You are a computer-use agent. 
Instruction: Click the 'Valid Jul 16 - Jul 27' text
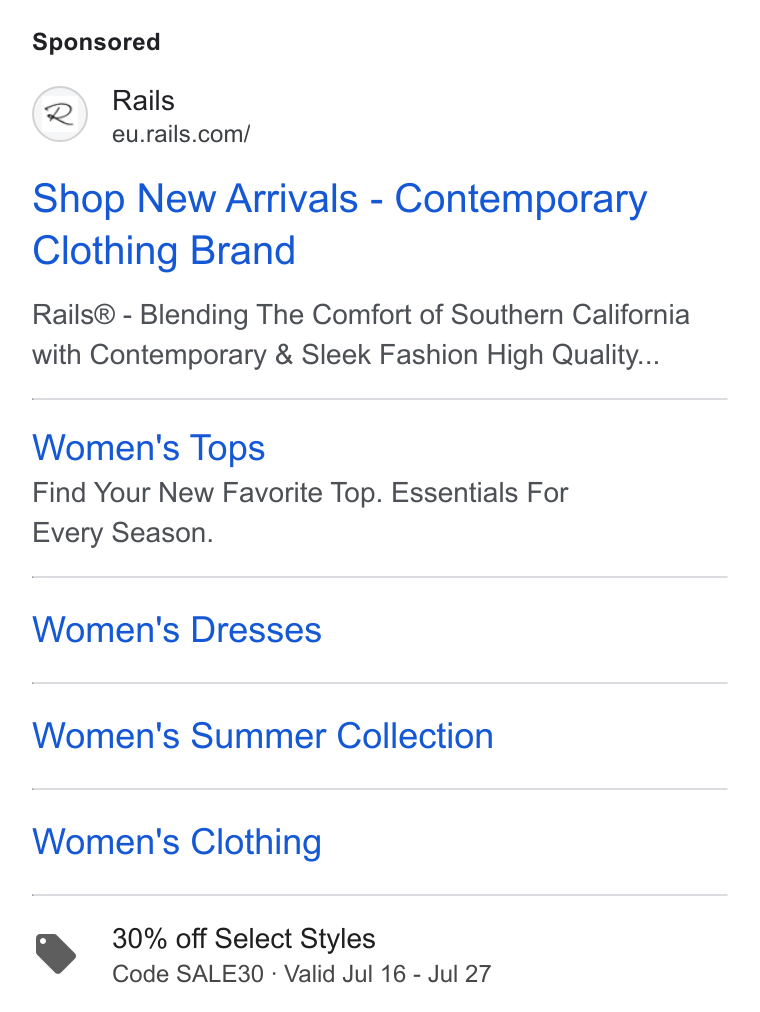tap(388, 974)
